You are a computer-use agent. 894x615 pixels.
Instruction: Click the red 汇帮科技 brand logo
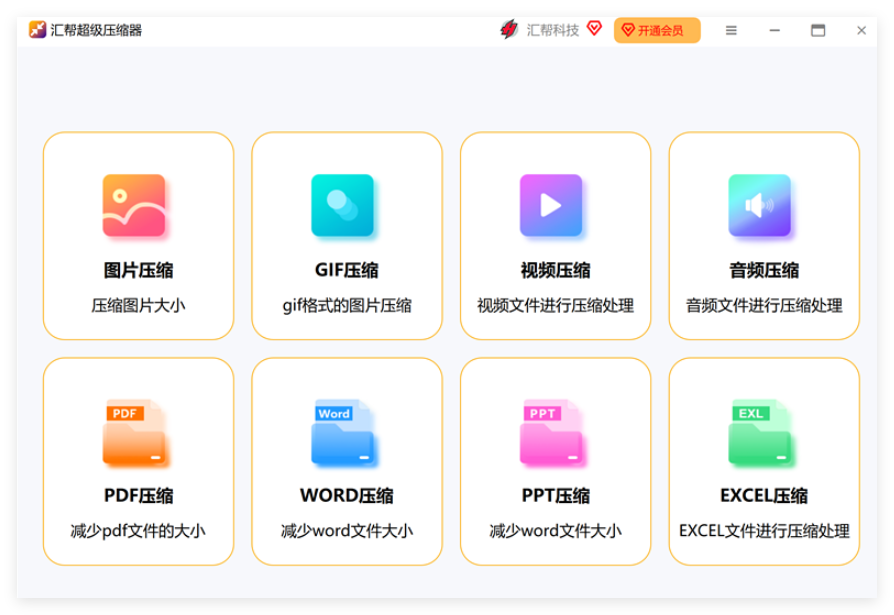[510, 30]
